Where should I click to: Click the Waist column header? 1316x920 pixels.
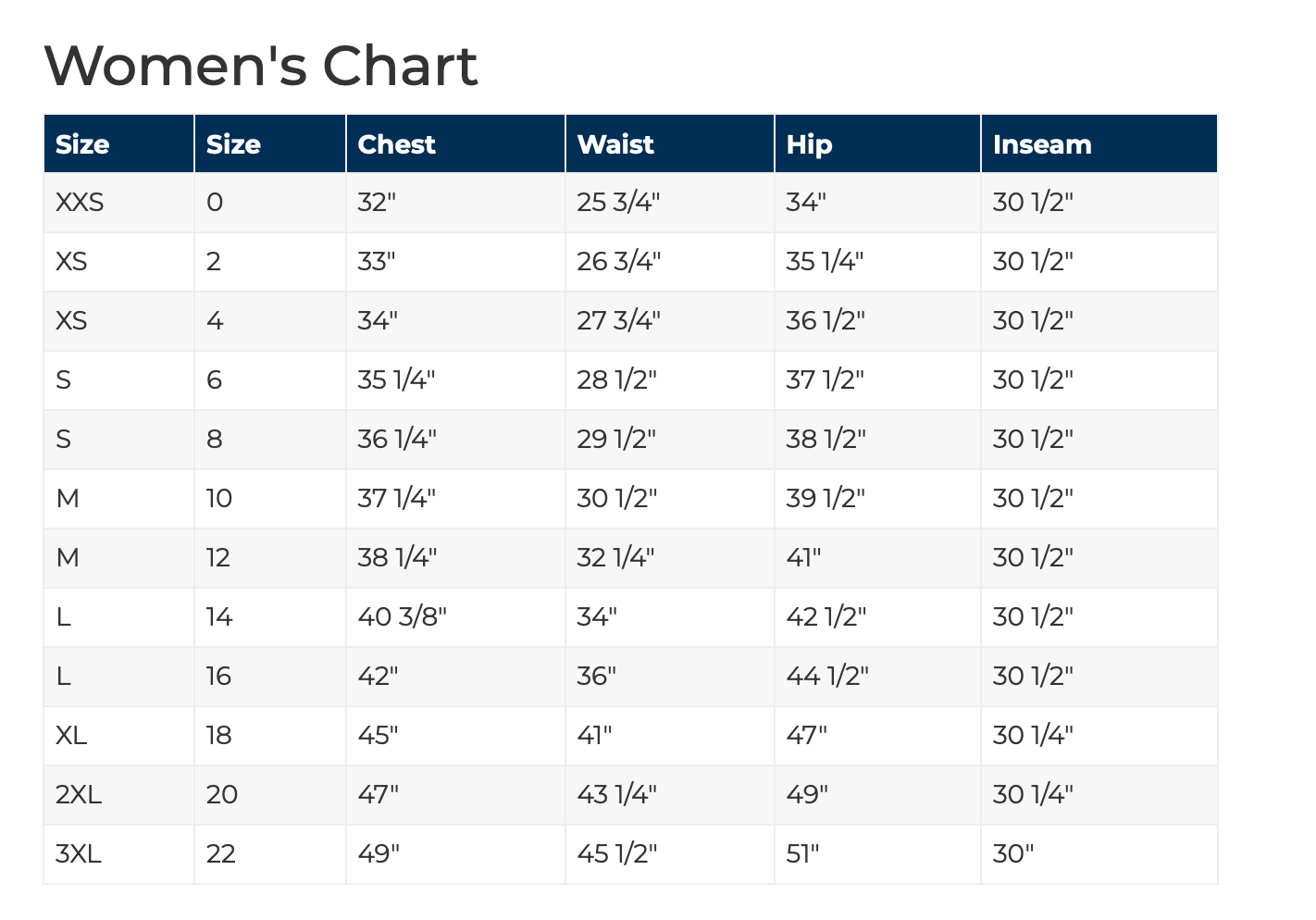pyautogui.click(x=615, y=144)
